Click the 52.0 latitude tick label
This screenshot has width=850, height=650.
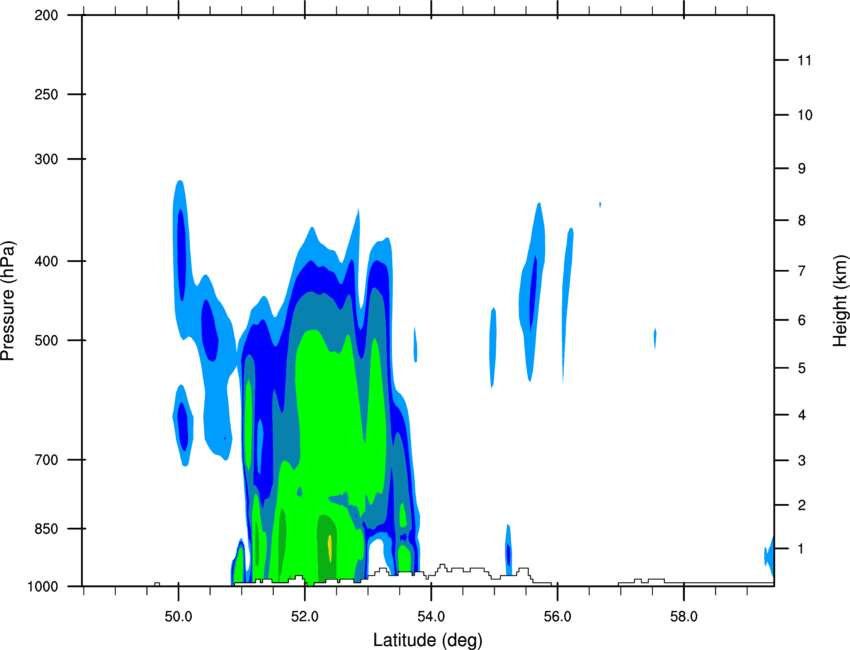[x=305, y=617]
